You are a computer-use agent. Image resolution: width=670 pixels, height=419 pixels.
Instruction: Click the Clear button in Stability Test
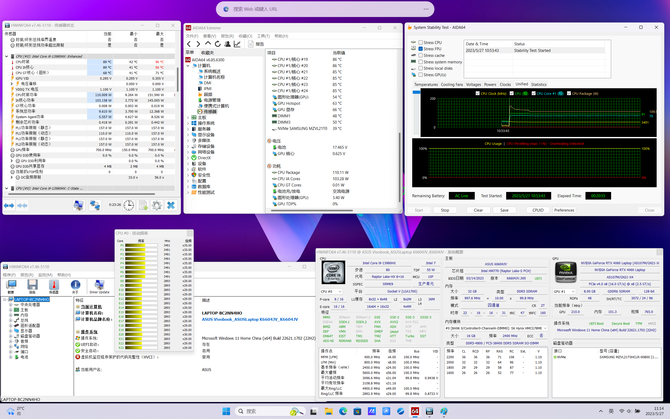(x=478, y=210)
